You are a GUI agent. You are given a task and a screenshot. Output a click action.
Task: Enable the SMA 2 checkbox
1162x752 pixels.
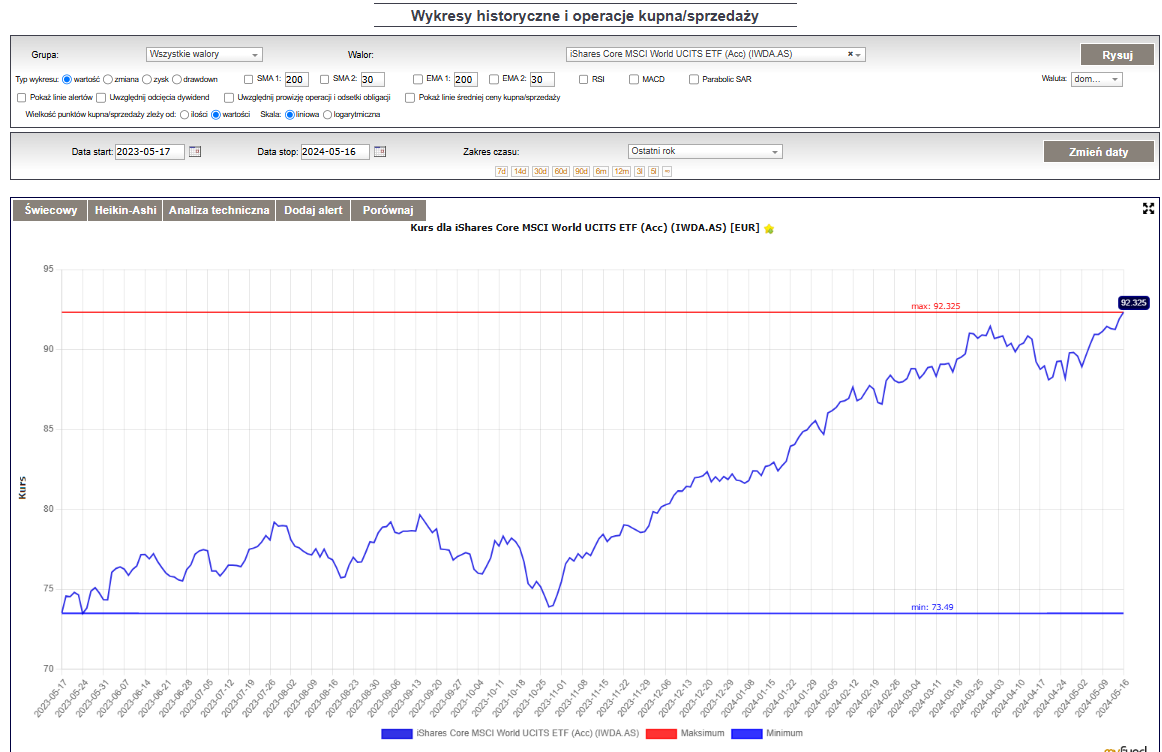pos(325,79)
